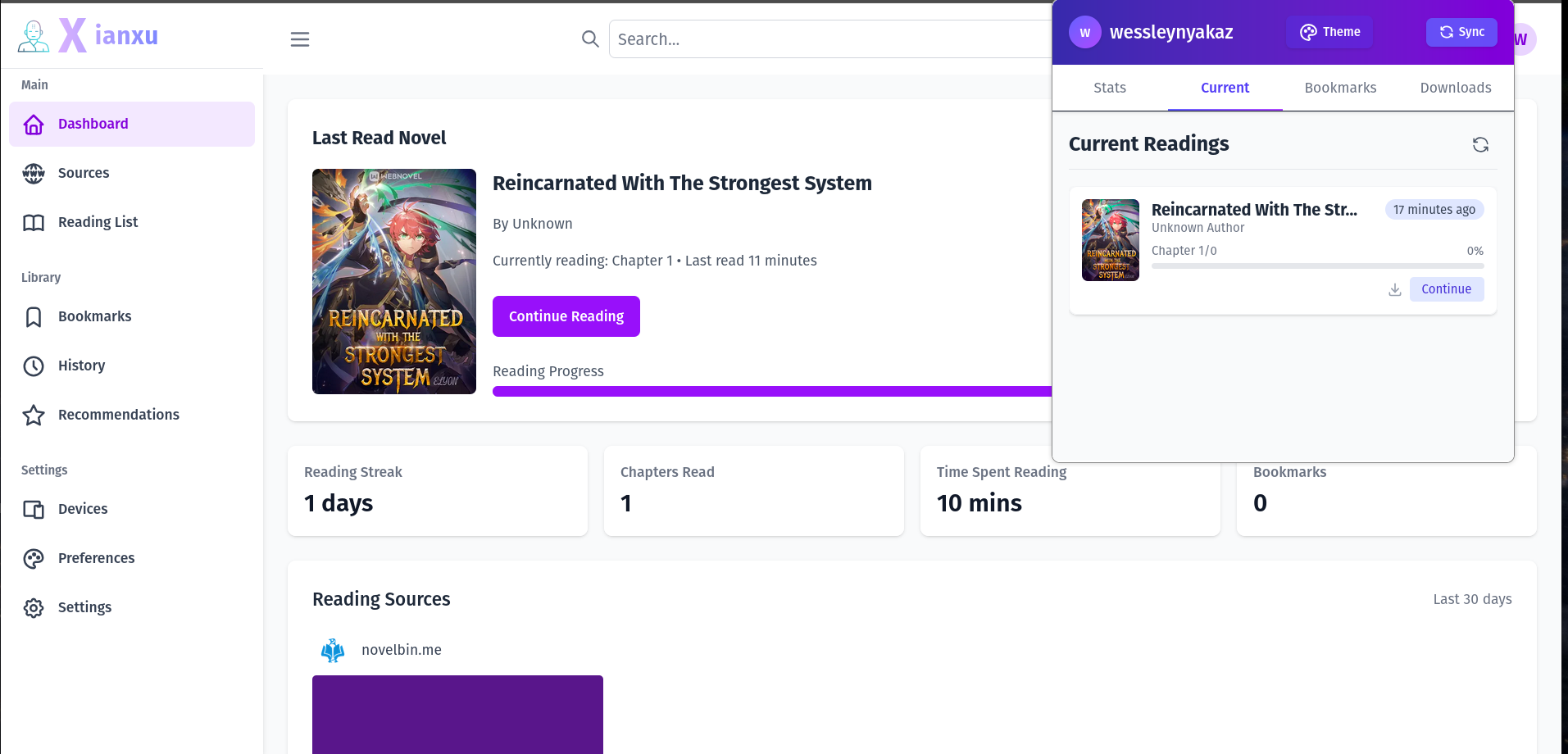
Task: Click the novelbin.me source label
Action: [x=402, y=650]
